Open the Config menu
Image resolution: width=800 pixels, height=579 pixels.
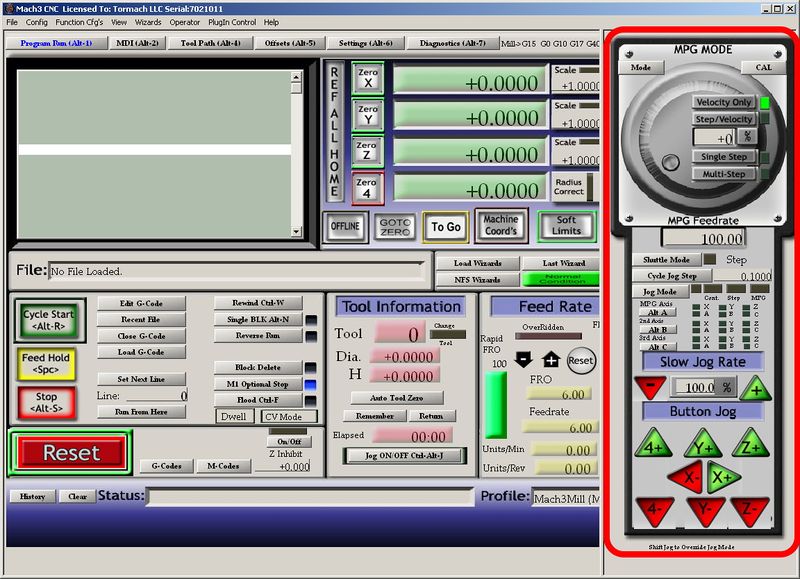tap(37, 22)
